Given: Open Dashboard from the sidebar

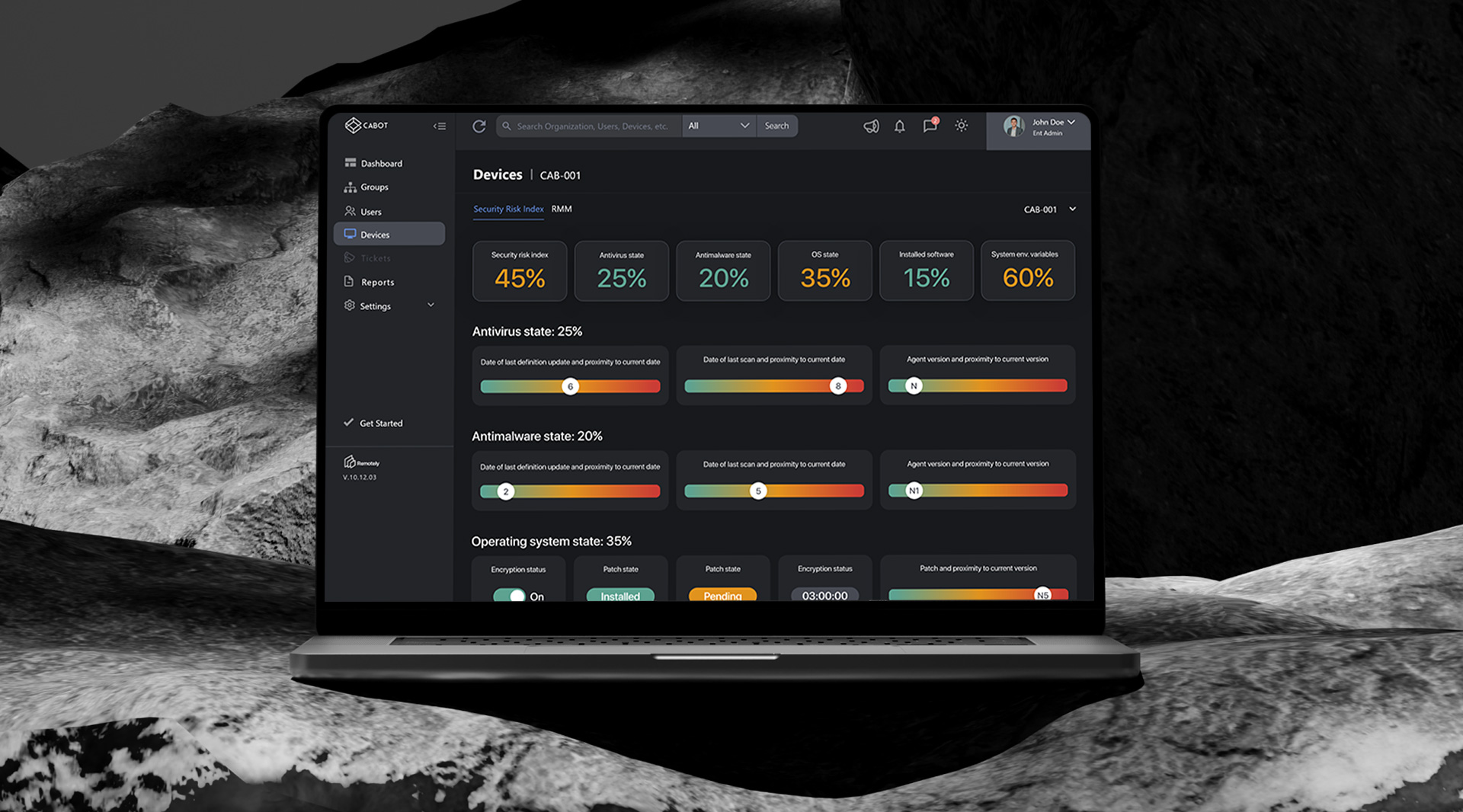Looking at the screenshot, I should [x=381, y=164].
